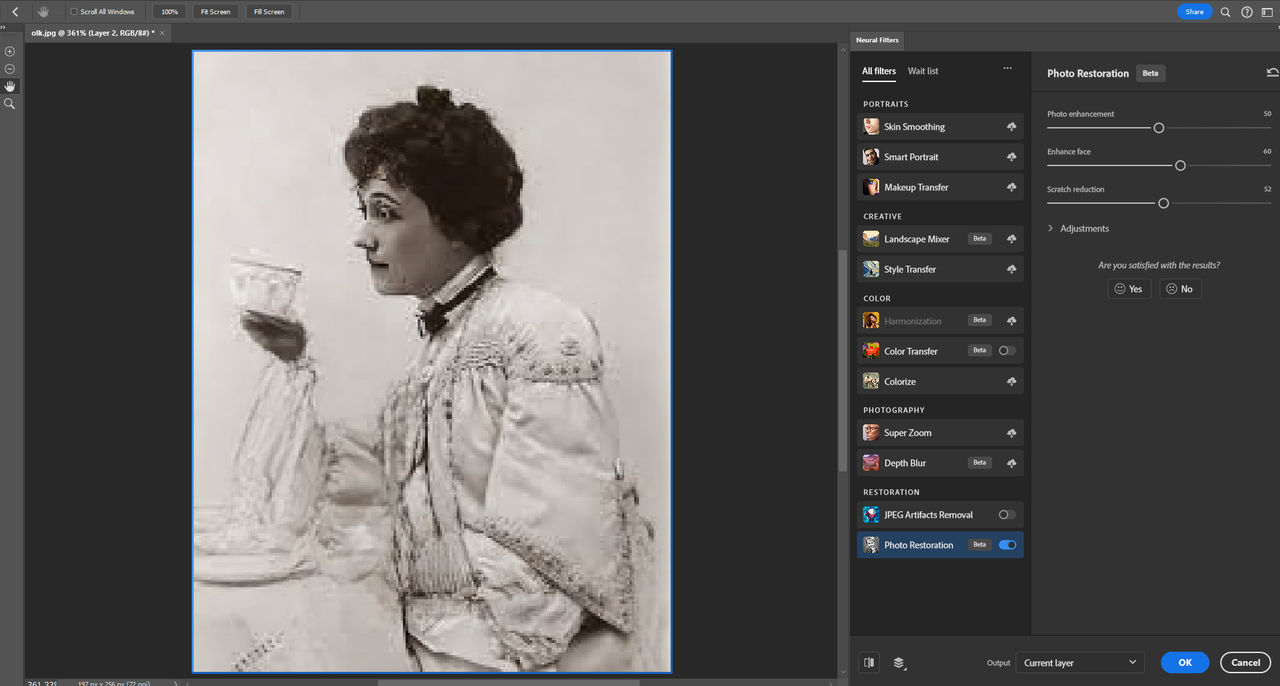Select the Hand tool in left toolbar

pos(10,86)
